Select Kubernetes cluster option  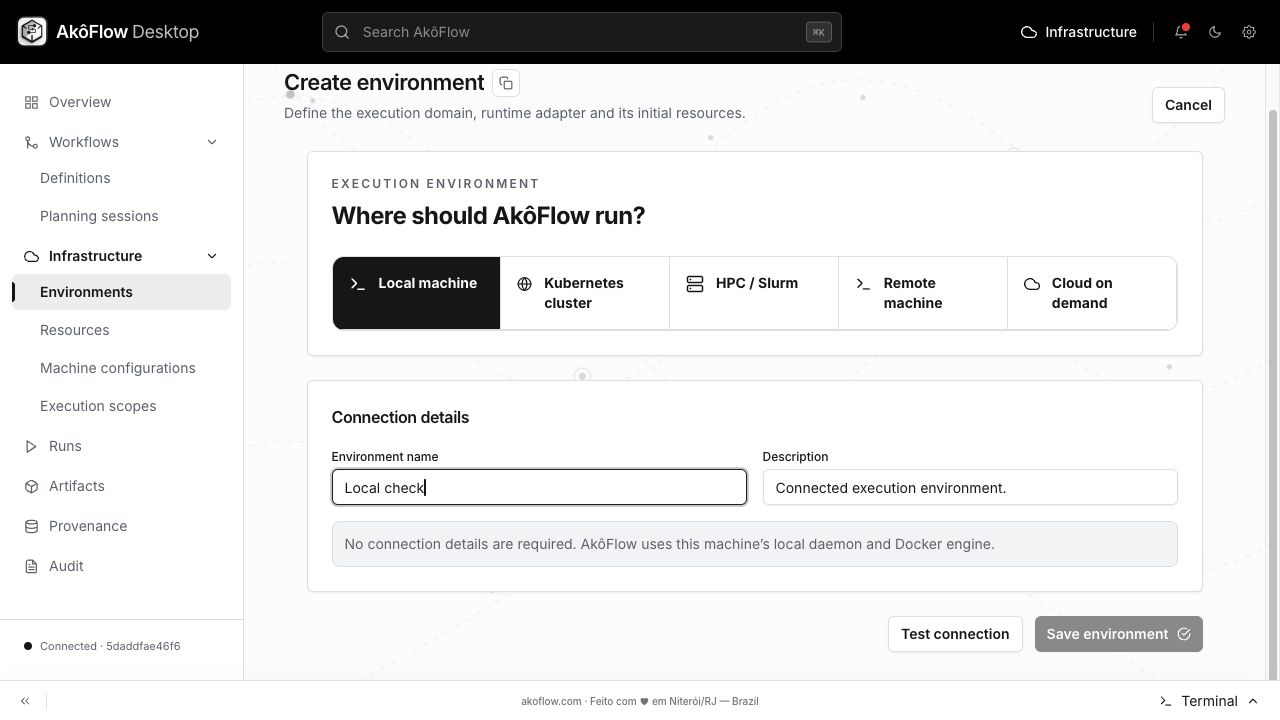coord(585,293)
